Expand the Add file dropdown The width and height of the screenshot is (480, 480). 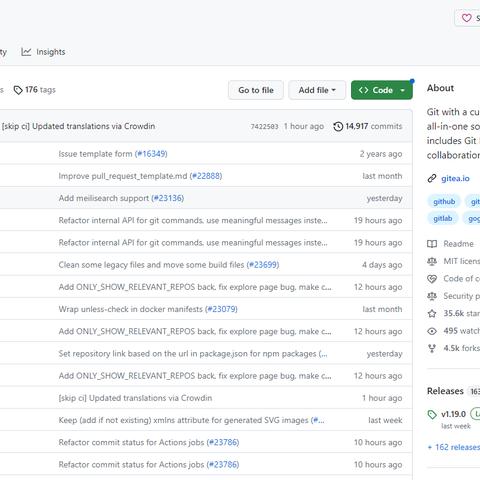coord(317,90)
